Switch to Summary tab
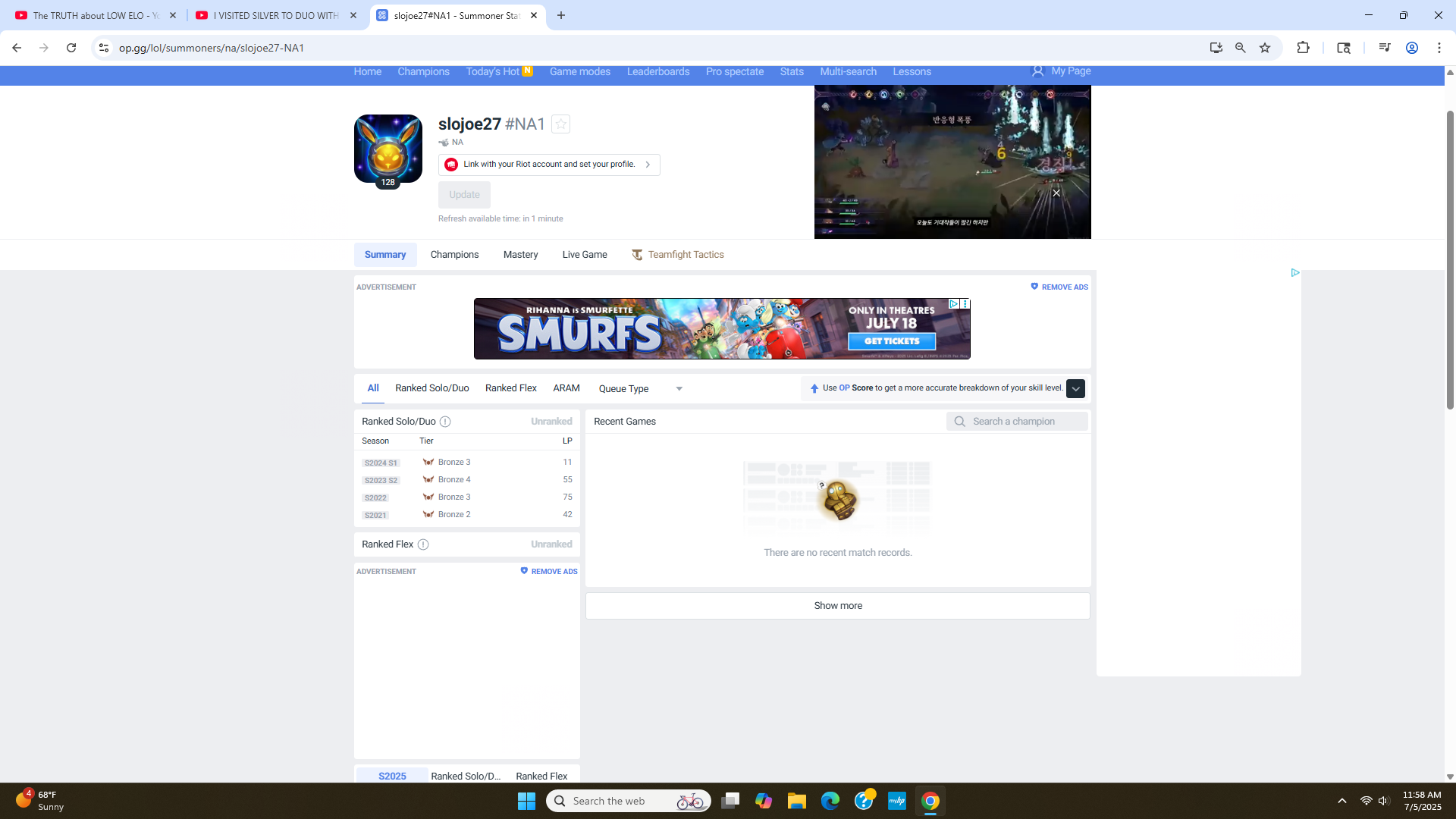The image size is (1456, 819). click(x=385, y=255)
